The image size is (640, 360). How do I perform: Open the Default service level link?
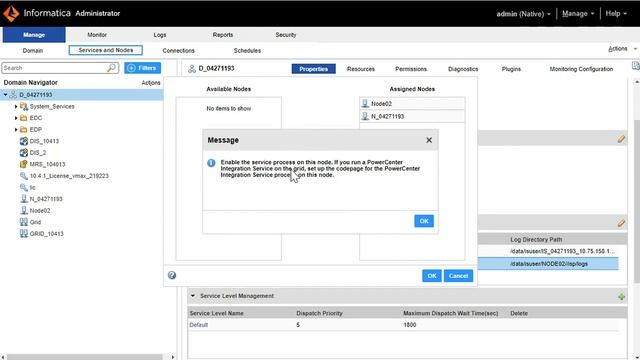click(198, 325)
